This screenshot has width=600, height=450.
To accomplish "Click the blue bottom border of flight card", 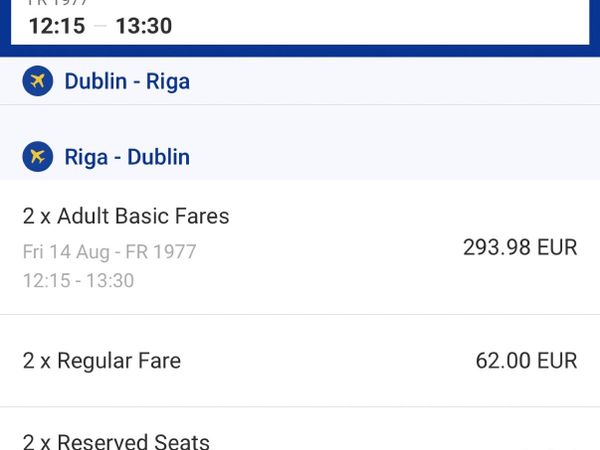I will pyautogui.click(x=300, y=51).
